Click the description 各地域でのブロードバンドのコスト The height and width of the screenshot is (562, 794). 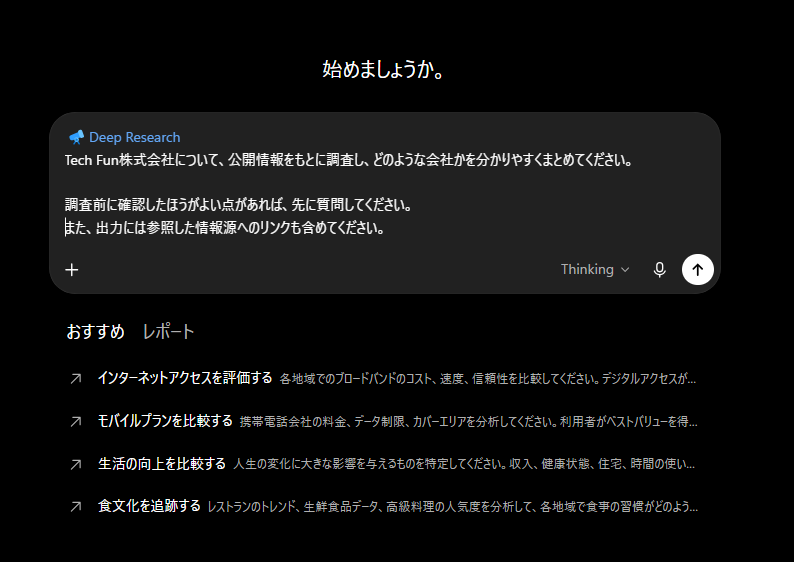coord(488,379)
